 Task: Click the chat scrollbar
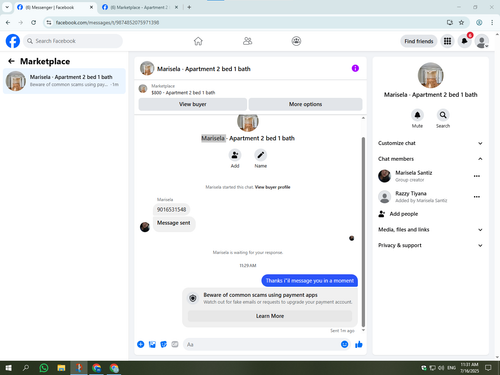coord(363,232)
